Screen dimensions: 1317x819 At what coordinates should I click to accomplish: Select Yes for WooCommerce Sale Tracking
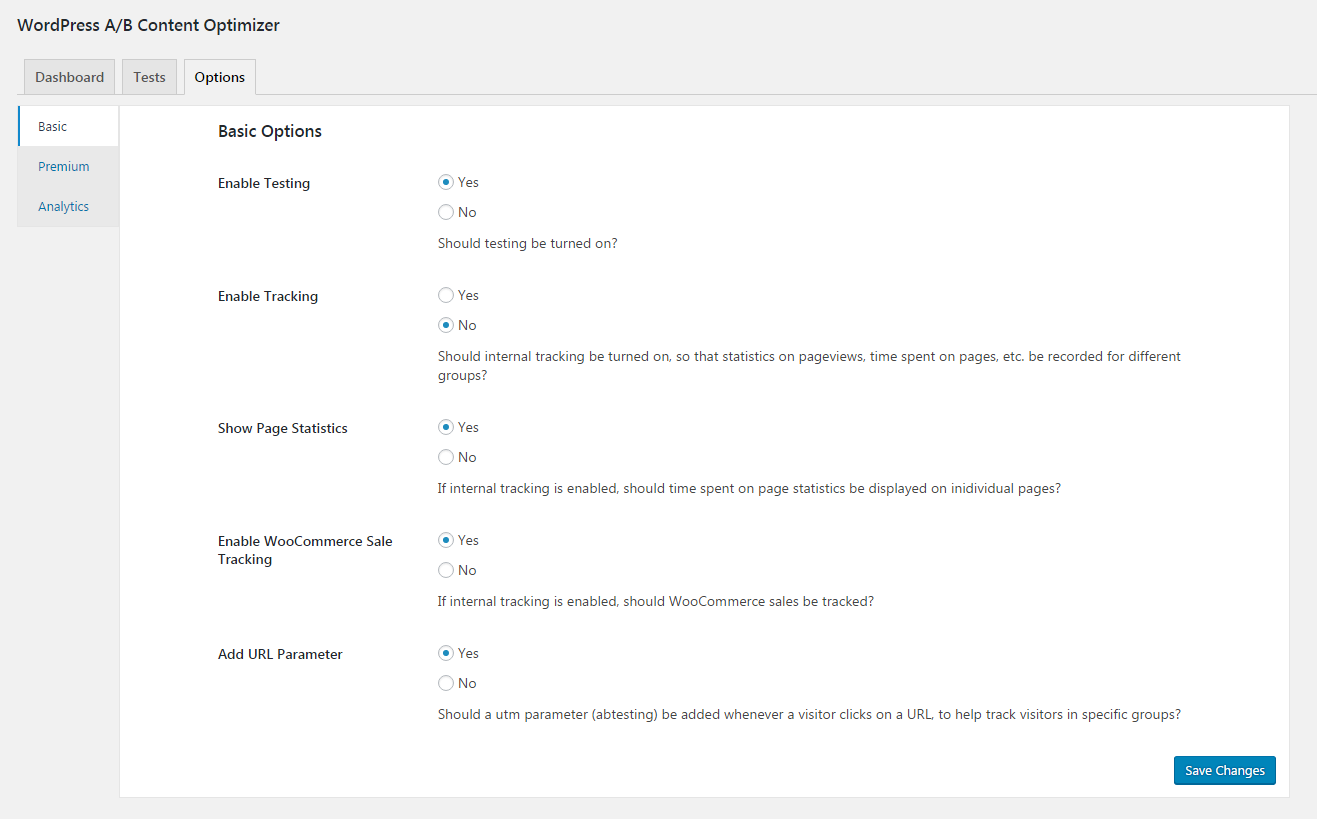point(446,540)
